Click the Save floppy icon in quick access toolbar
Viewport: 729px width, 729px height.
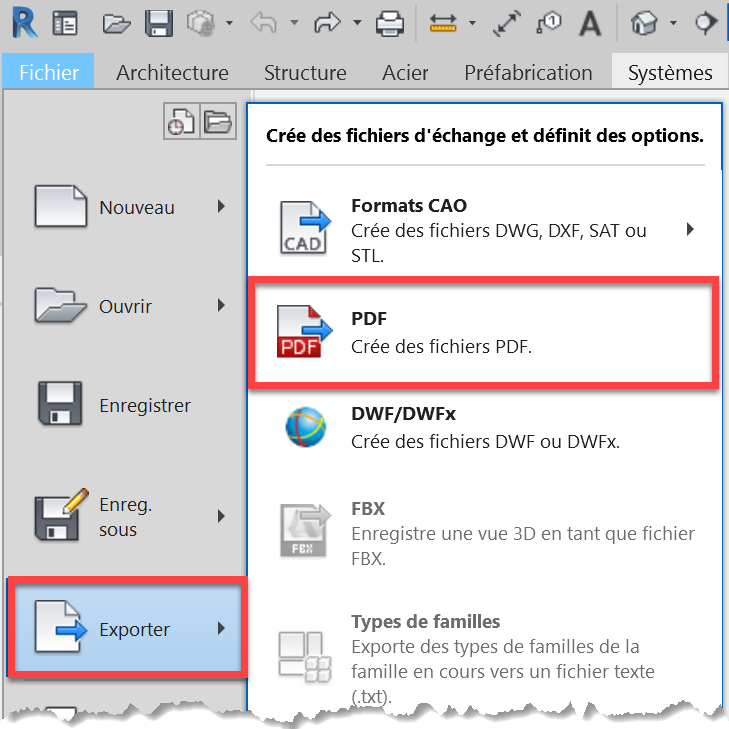coord(159,23)
